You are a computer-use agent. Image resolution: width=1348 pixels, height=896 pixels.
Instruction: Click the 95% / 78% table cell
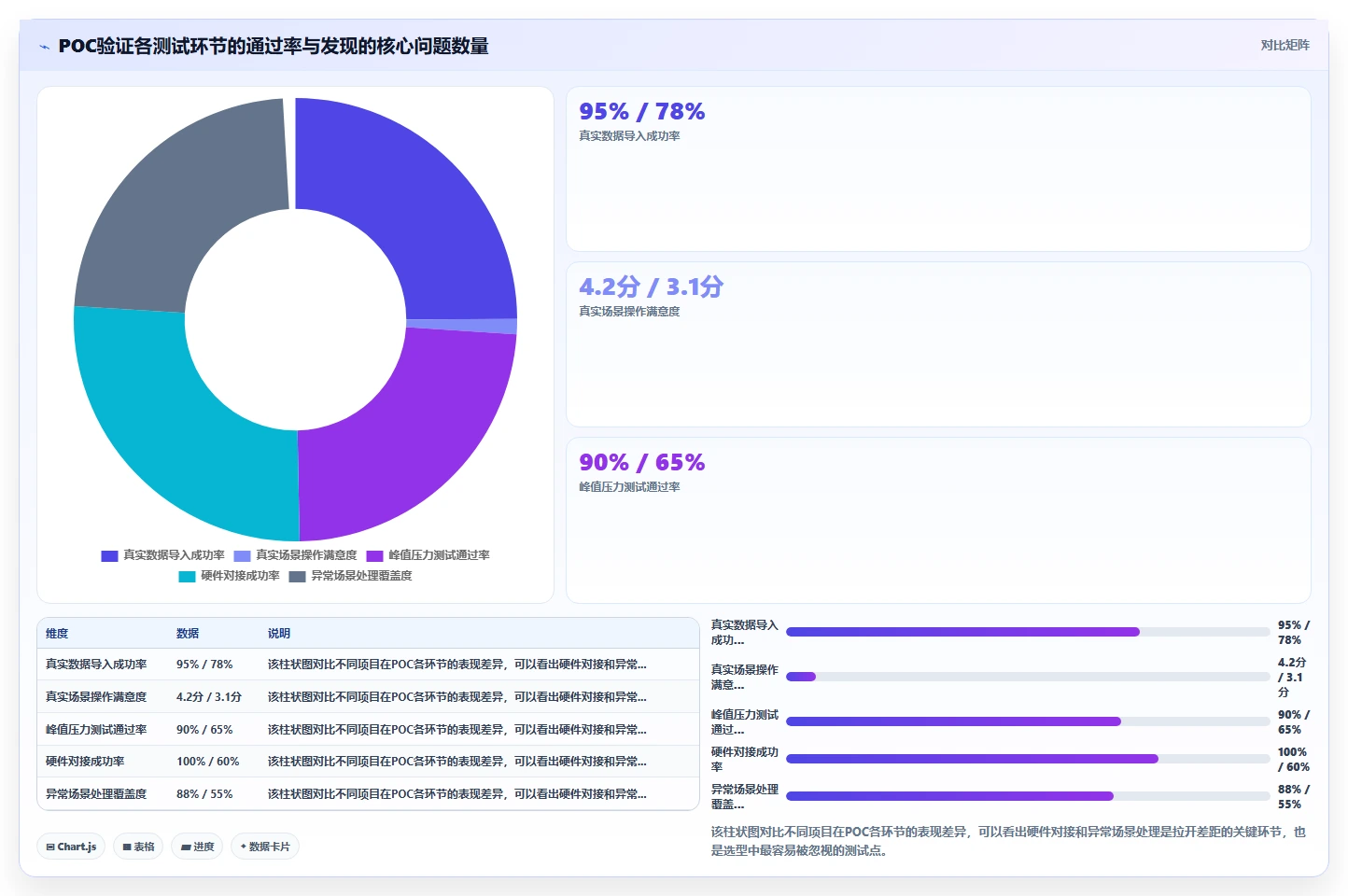[x=204, y=665]
